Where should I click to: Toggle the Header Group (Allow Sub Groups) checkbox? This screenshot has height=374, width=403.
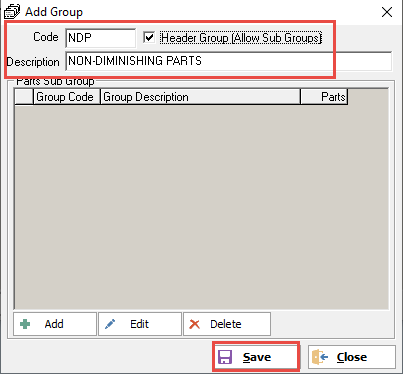(x=149, y=37)
